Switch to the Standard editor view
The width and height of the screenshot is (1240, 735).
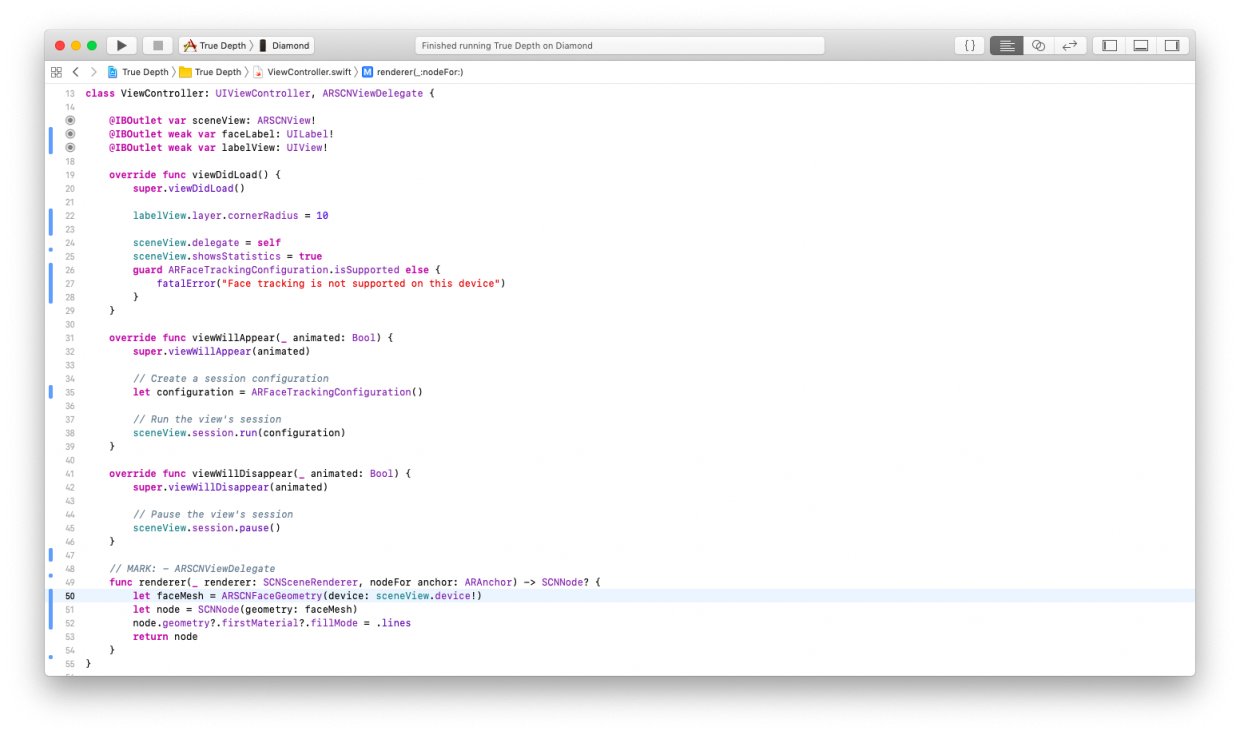[x=1006, y=46]
